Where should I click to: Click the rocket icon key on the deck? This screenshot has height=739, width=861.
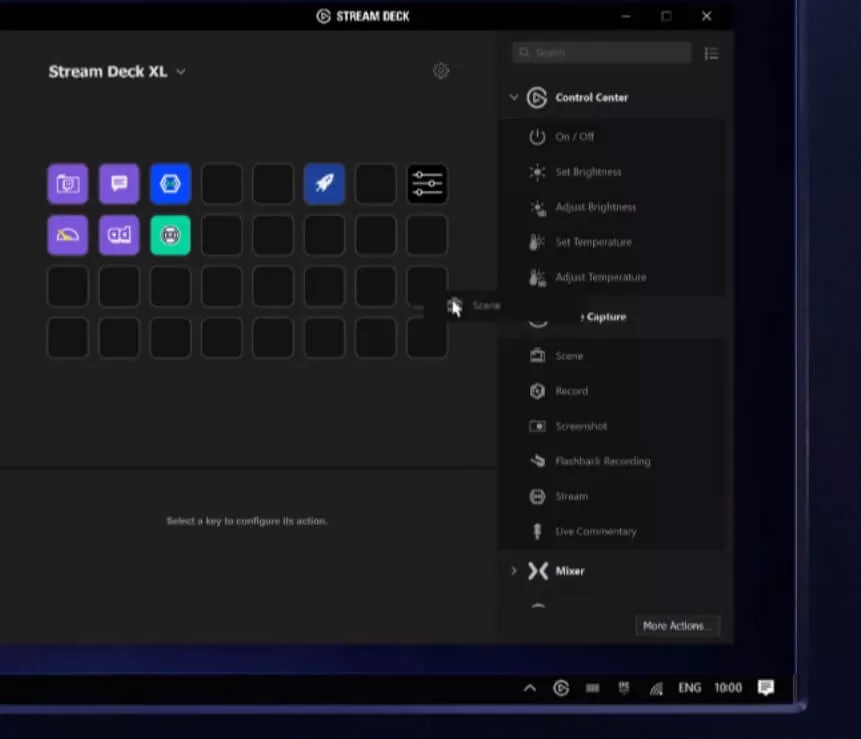click(x=324, y=183)
